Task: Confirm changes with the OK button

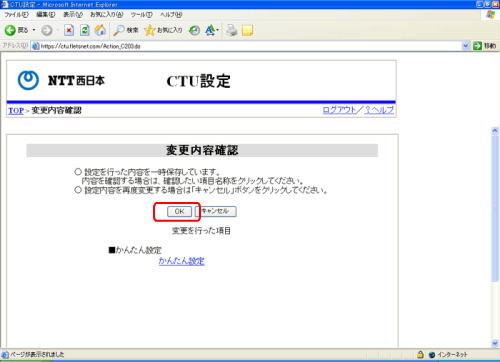Action: [179, 211]
